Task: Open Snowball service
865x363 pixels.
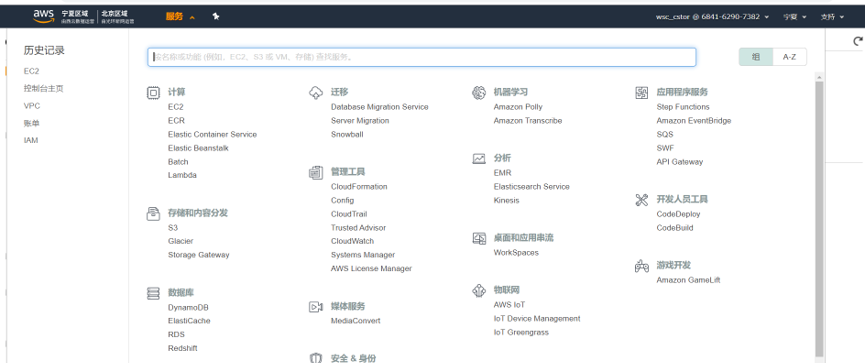Action: 347,134
